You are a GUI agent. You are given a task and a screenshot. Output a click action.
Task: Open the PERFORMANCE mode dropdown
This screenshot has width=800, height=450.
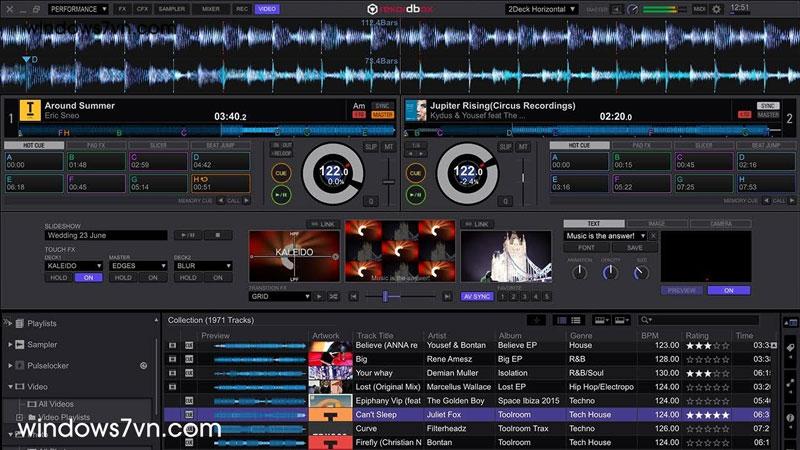[78, 9]
